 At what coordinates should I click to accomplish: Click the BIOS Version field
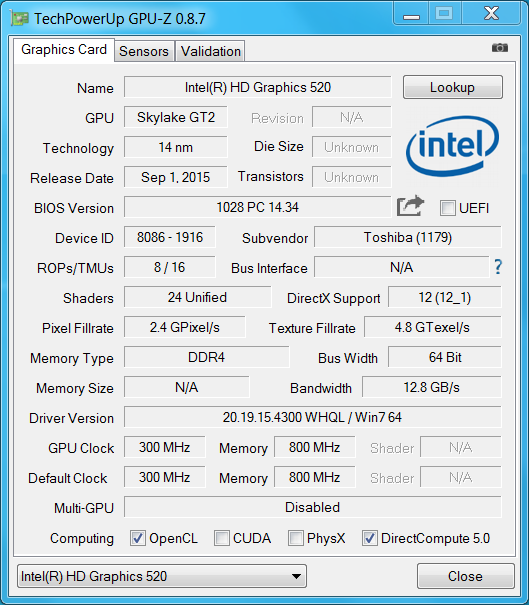click(x=258, y=207)
